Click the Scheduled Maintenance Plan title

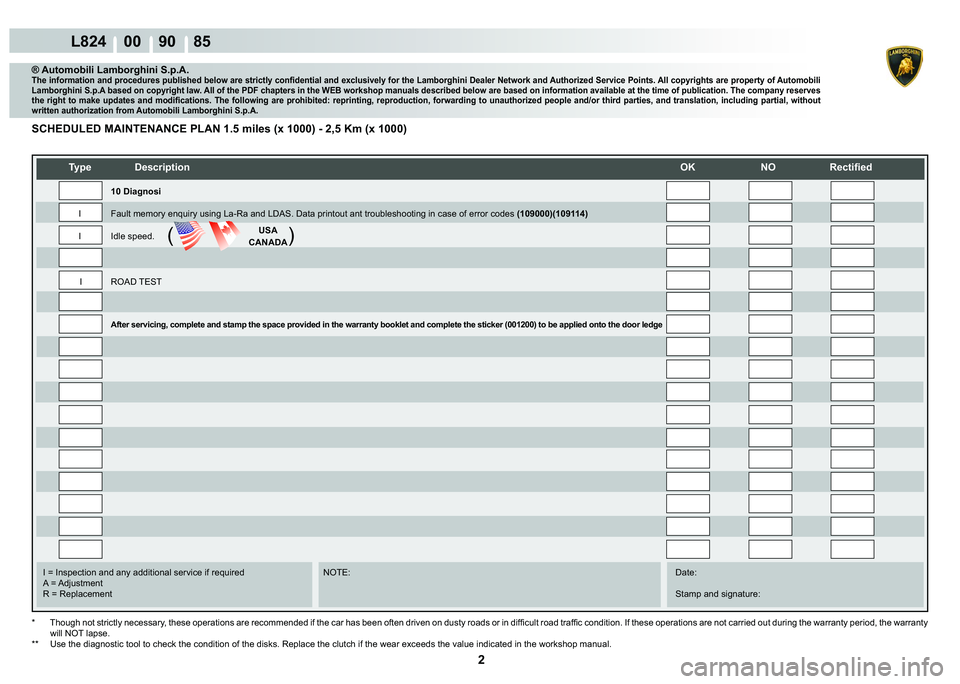(x=219, y=129)
